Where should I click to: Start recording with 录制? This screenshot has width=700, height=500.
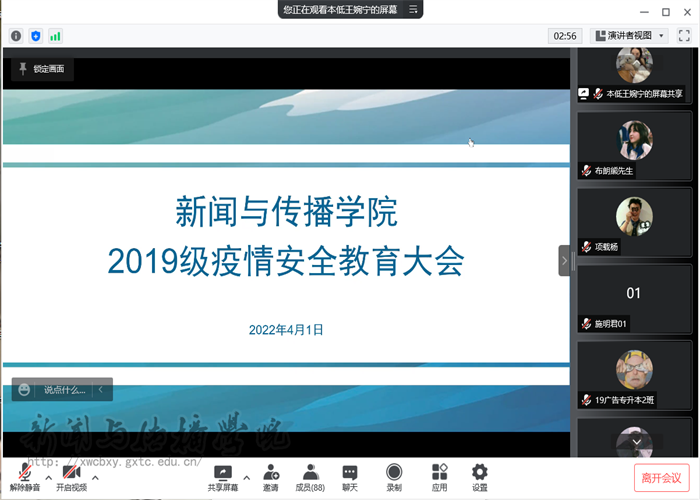click(394, 478)
